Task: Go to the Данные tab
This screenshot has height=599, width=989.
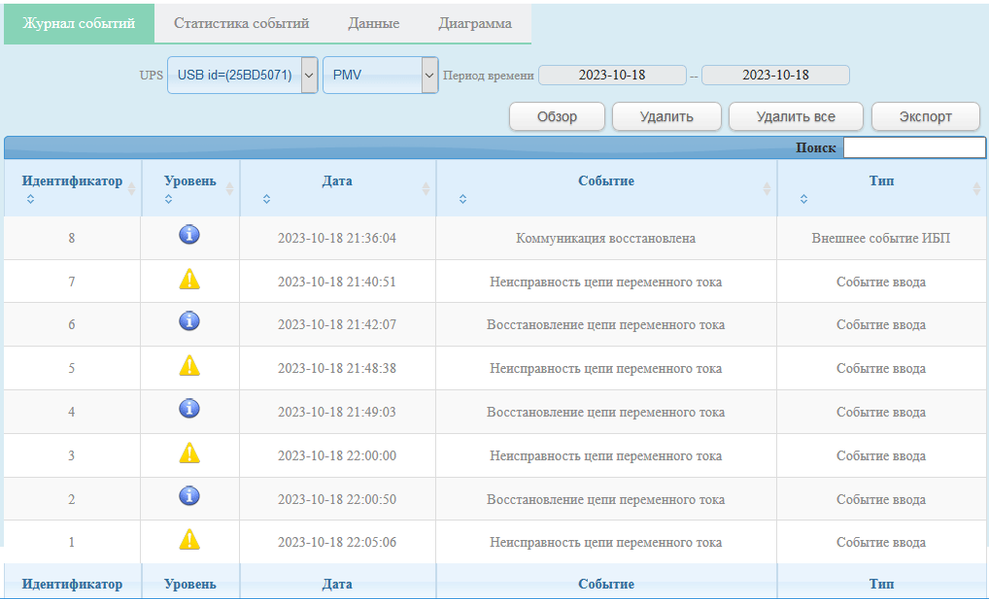Action: click(373, 23)
